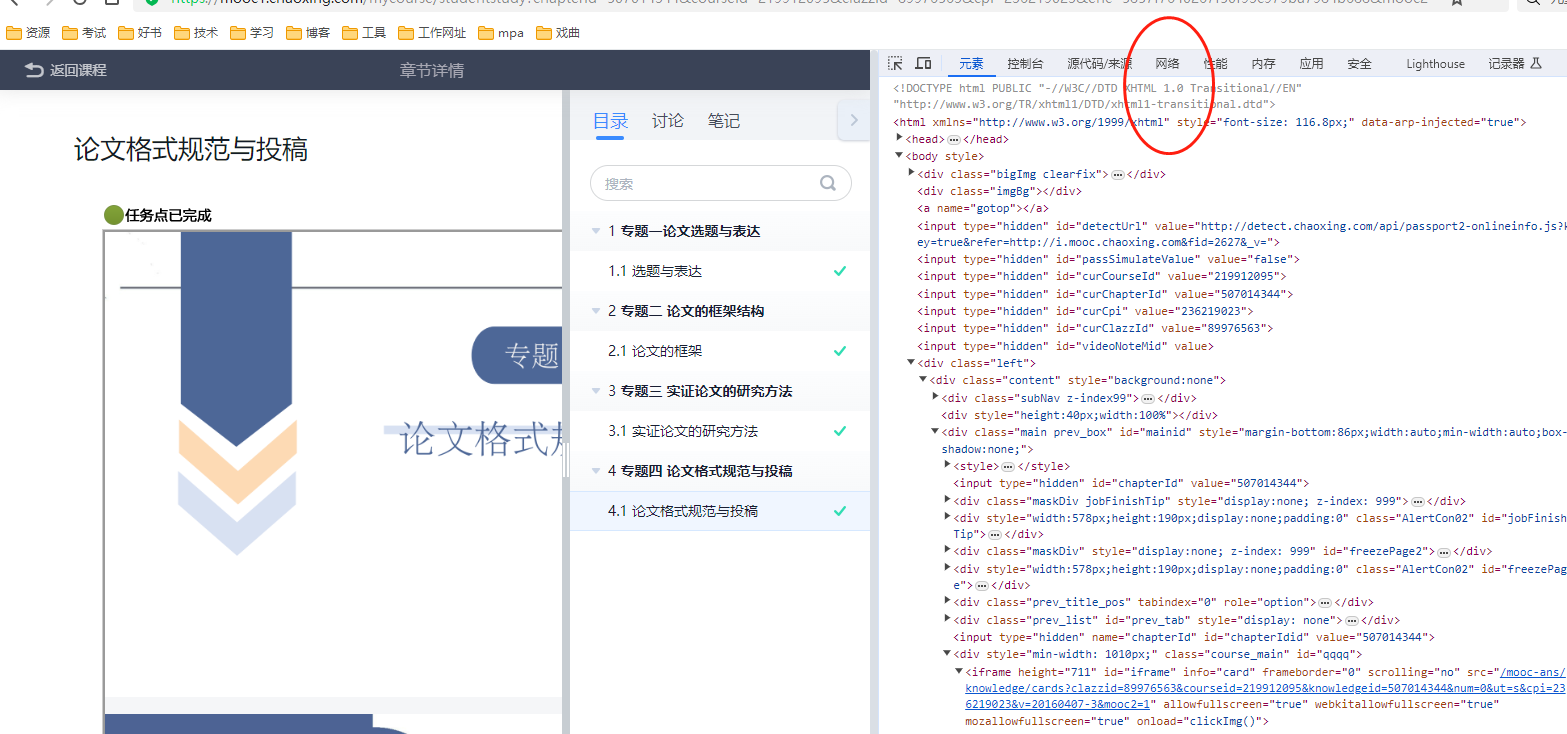
Task: Open the 性能 DevTools tab
Action: coord(1215,64)
